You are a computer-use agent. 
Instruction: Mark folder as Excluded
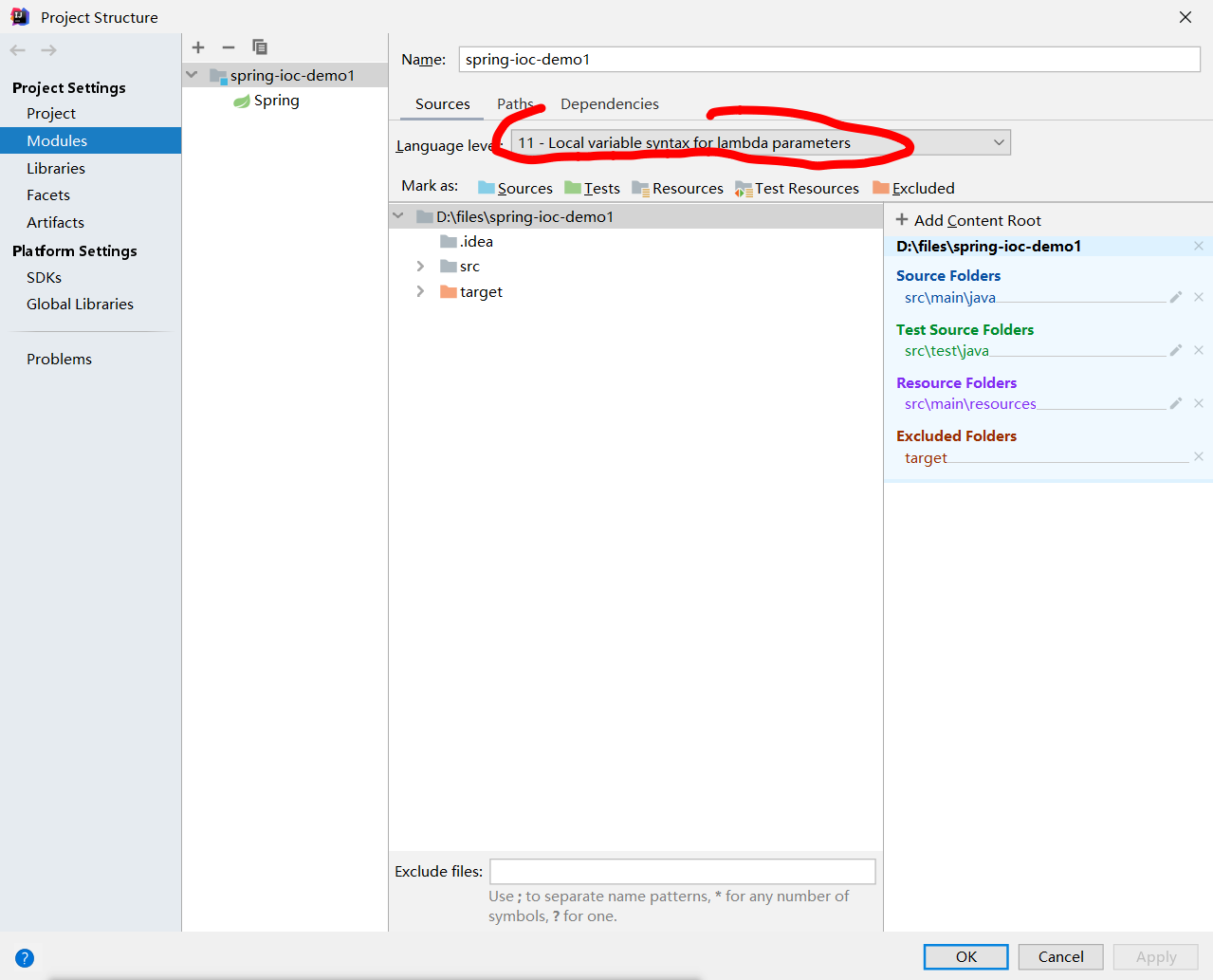pyautogui.click(x=913, y=188)
